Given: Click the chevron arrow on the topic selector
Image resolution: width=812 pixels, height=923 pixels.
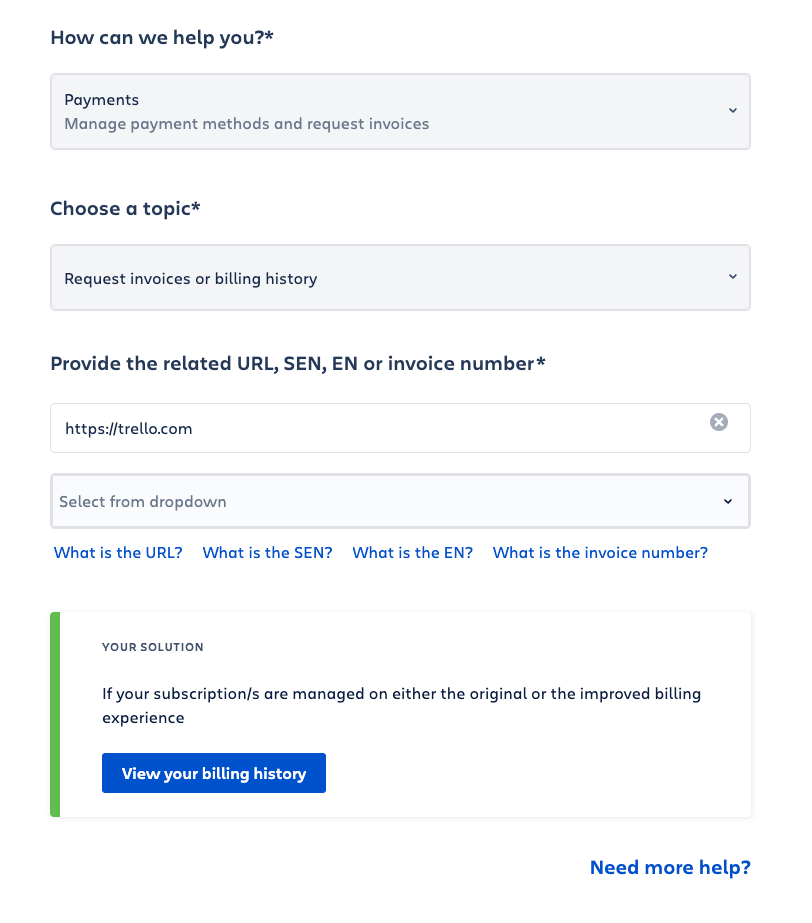Looking at the screenshot, I should pos(732,277).
